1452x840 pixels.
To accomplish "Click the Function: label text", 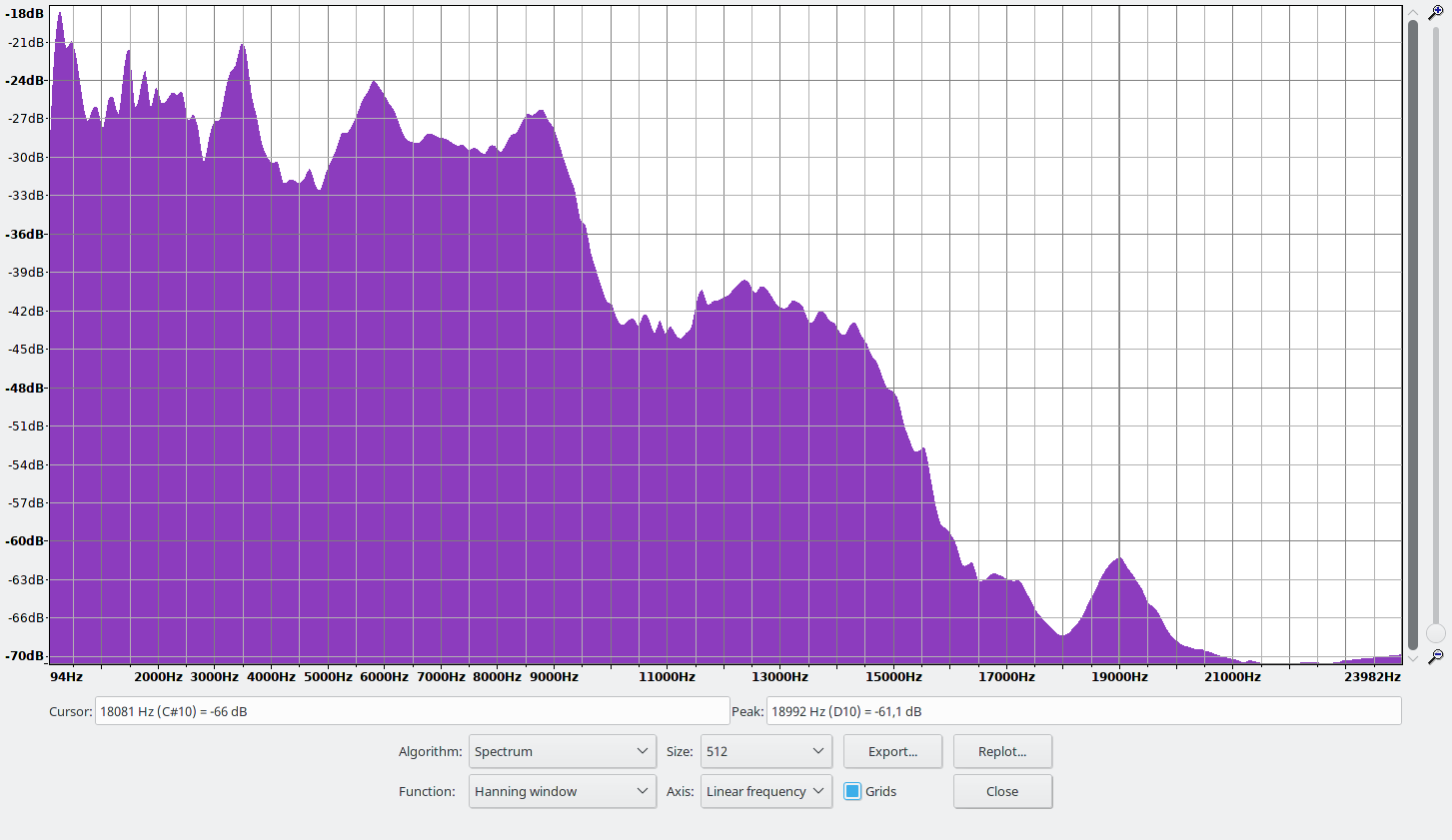I will point(428,791).
